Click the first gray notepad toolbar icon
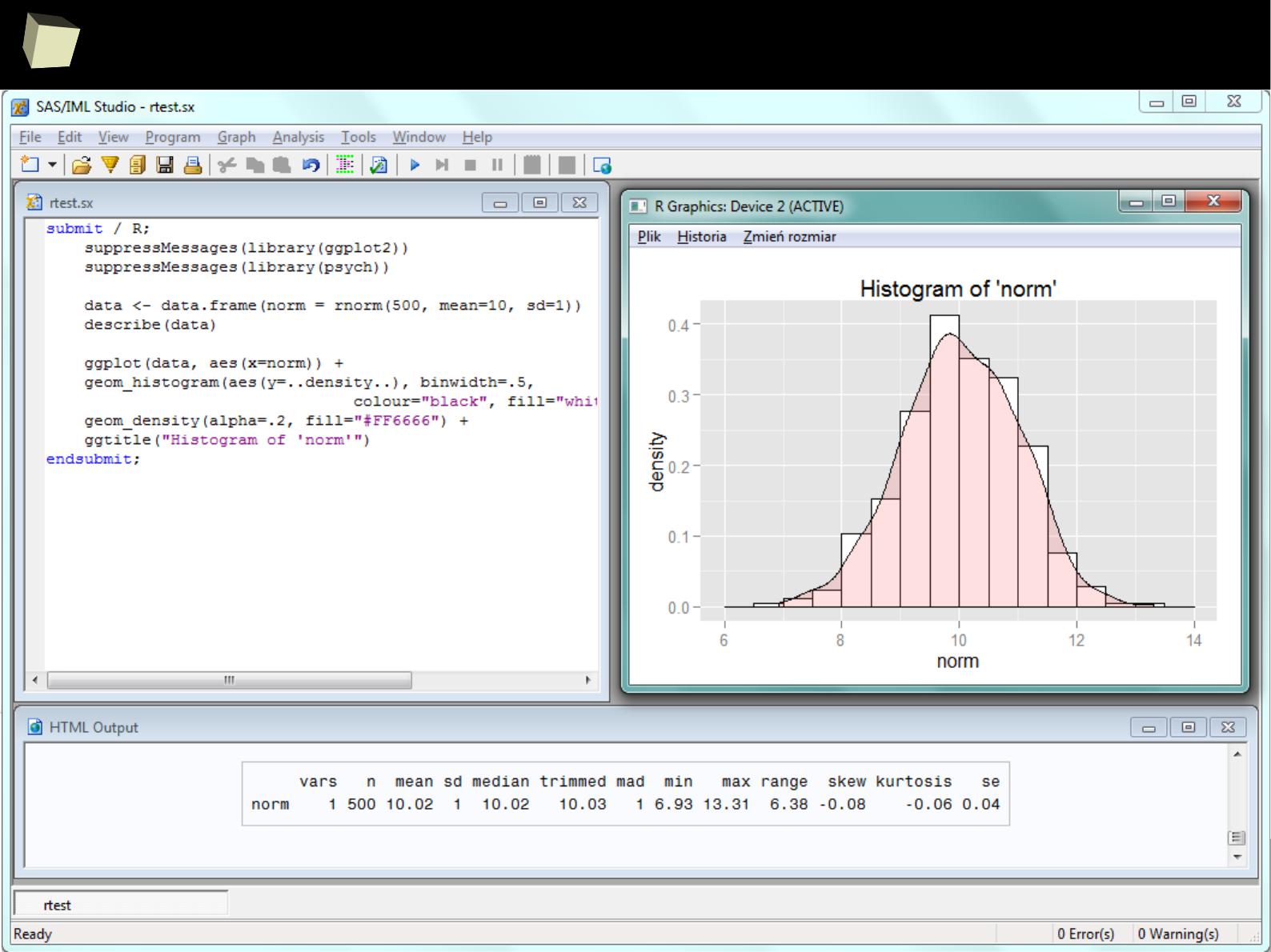 pos(531,165)
